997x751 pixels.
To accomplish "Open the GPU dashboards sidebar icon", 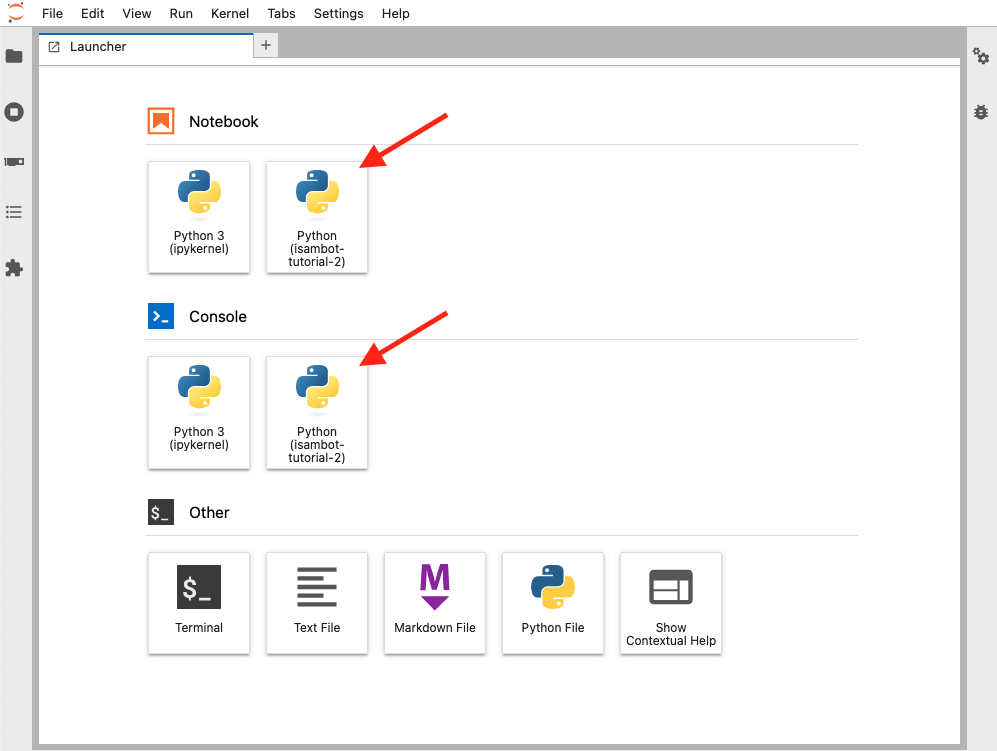I will click(14, 162).
